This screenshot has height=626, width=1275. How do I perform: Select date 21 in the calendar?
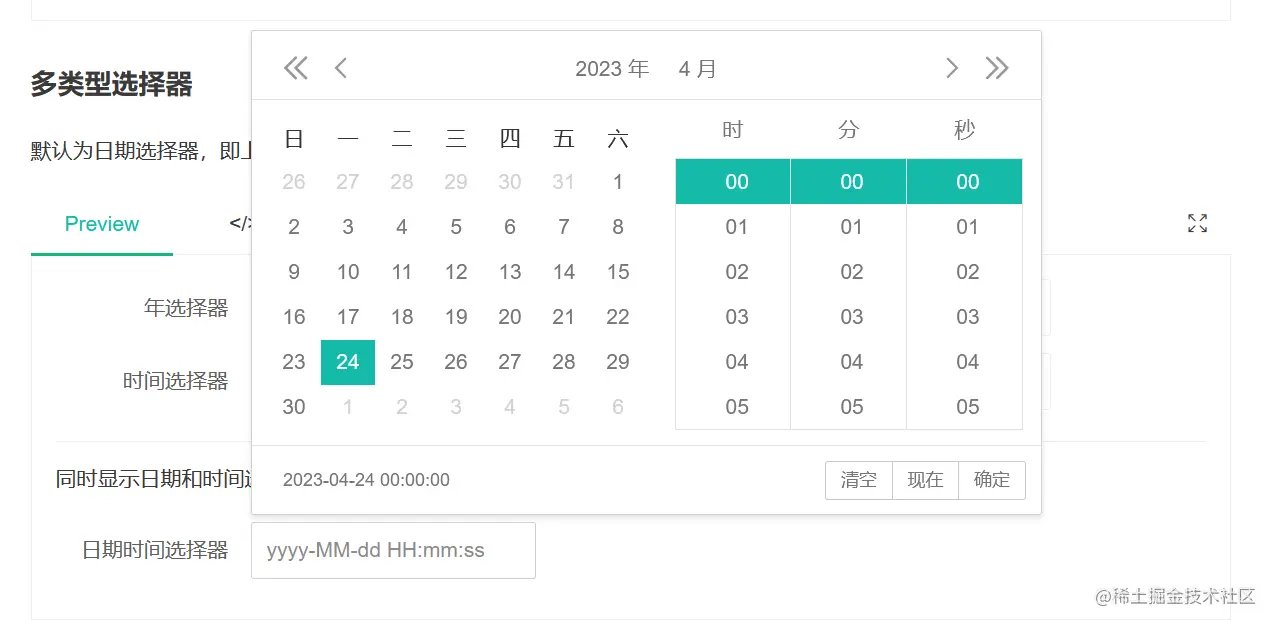pyautogui.click(x=564, y=317)
